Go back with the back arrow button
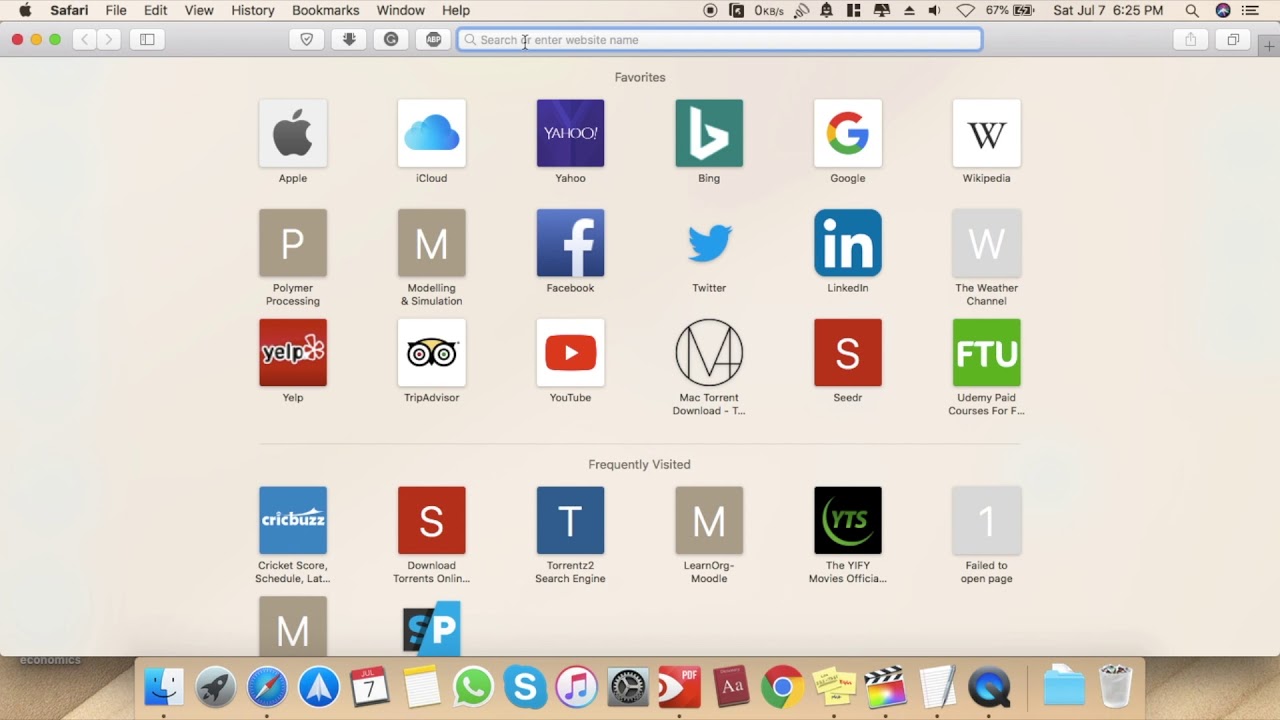Screen dimensions: 1280x720 tap(85, 40)
